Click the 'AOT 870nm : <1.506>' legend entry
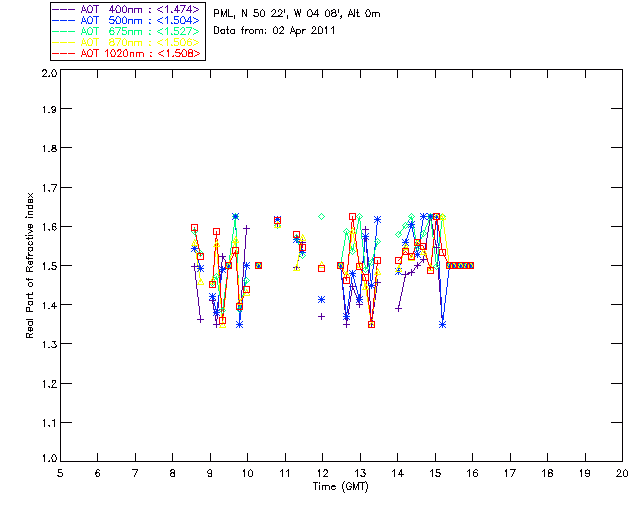The width and height of the screenshot is (640, 512). tap(127, 42)
